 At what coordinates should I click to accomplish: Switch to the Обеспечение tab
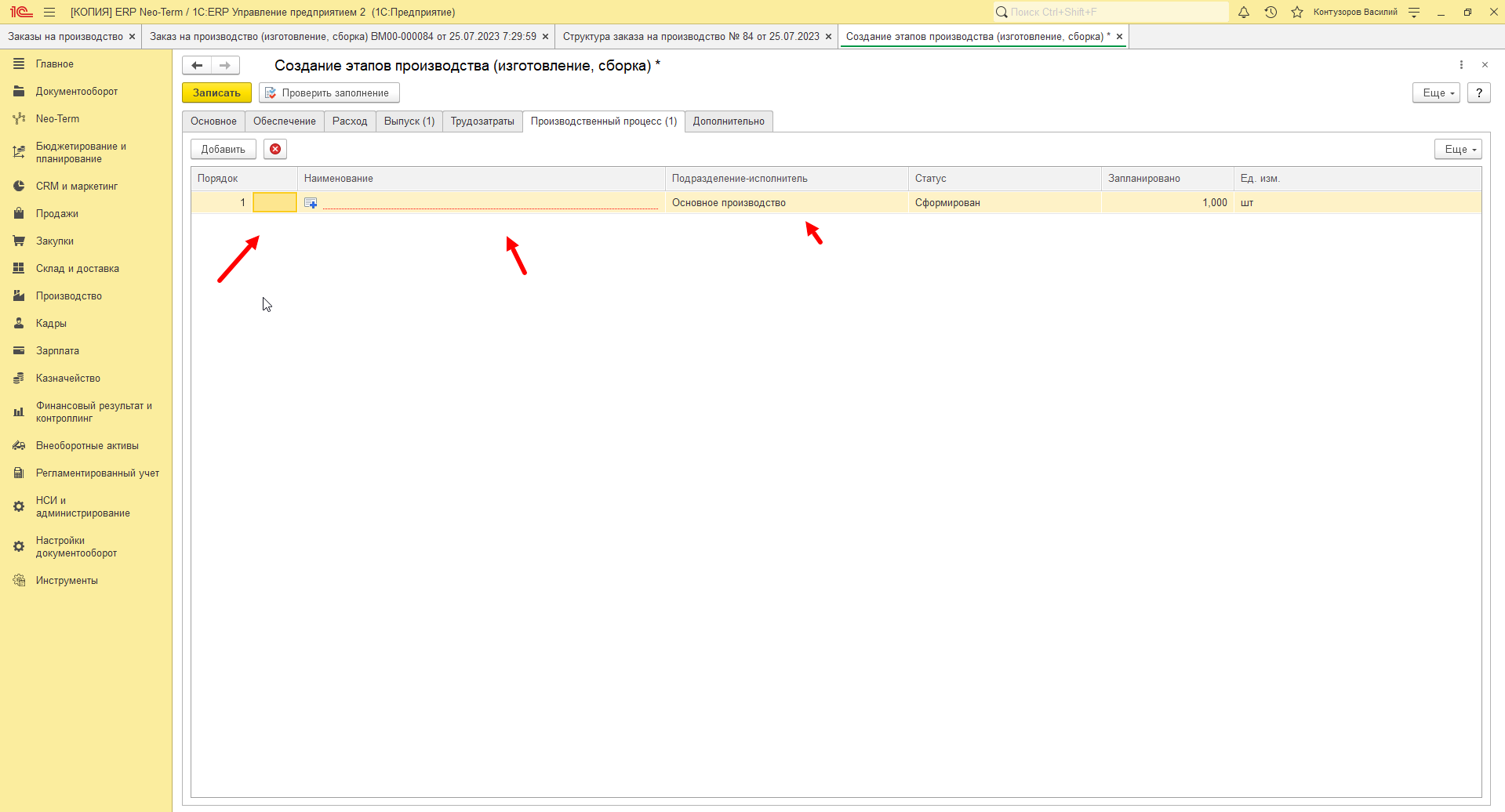point(285,121)
